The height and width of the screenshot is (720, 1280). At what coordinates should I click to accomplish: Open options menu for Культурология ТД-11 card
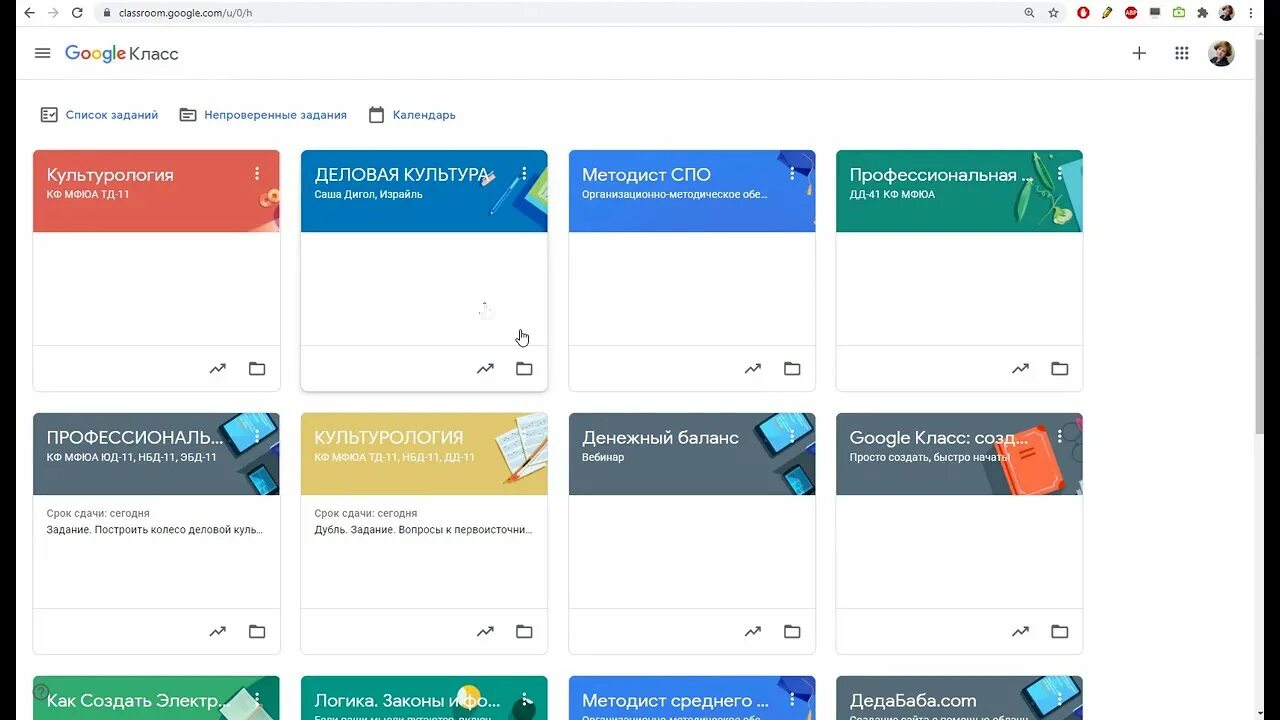[257, 174]
